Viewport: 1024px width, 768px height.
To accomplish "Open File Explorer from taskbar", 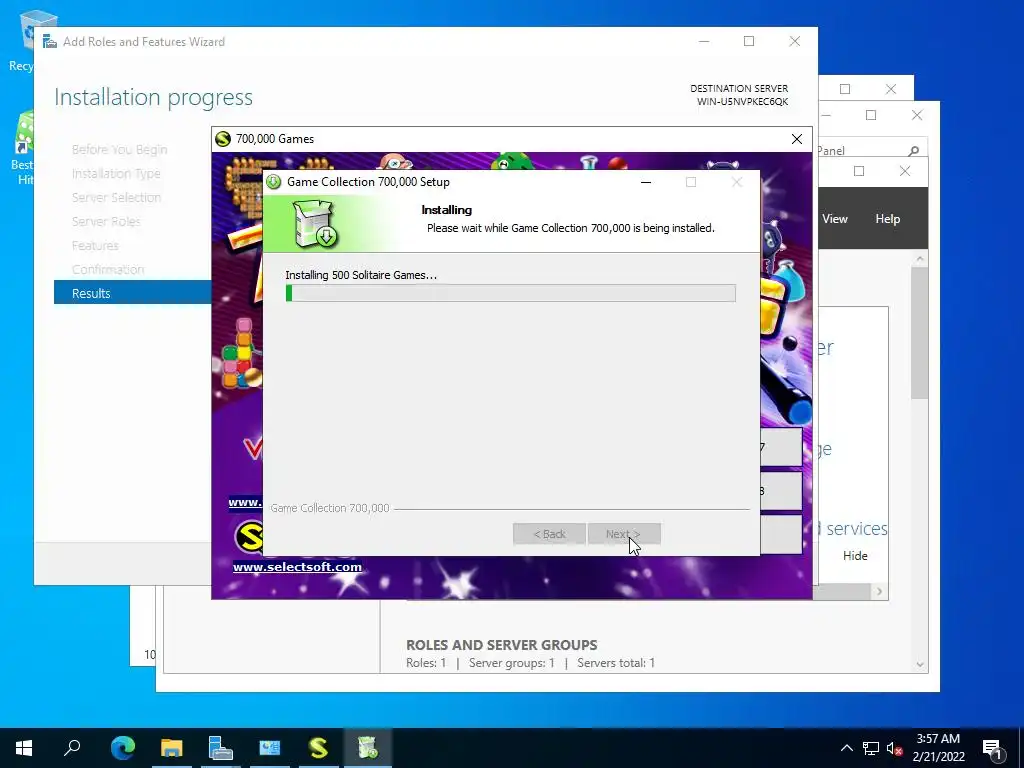I will (172, 748).
